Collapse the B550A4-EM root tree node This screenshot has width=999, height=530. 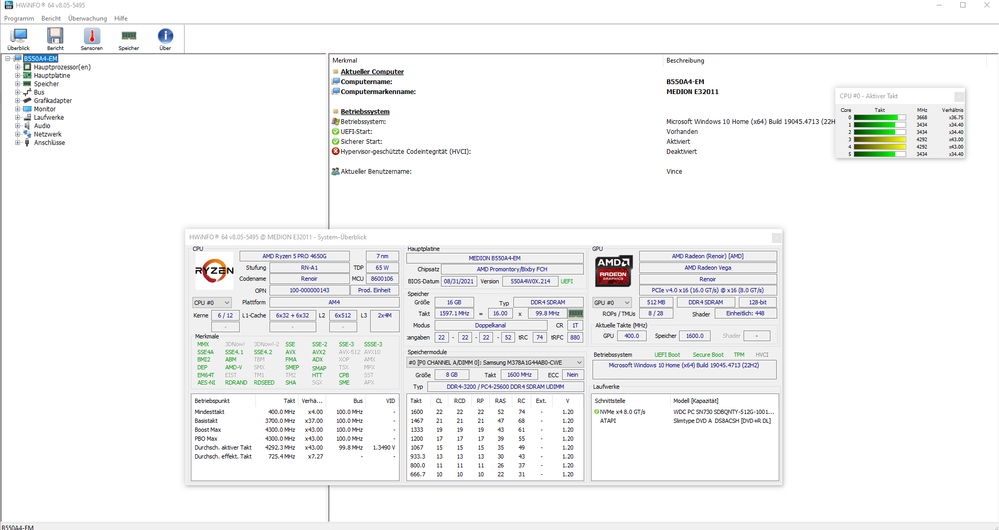(8, 59)
